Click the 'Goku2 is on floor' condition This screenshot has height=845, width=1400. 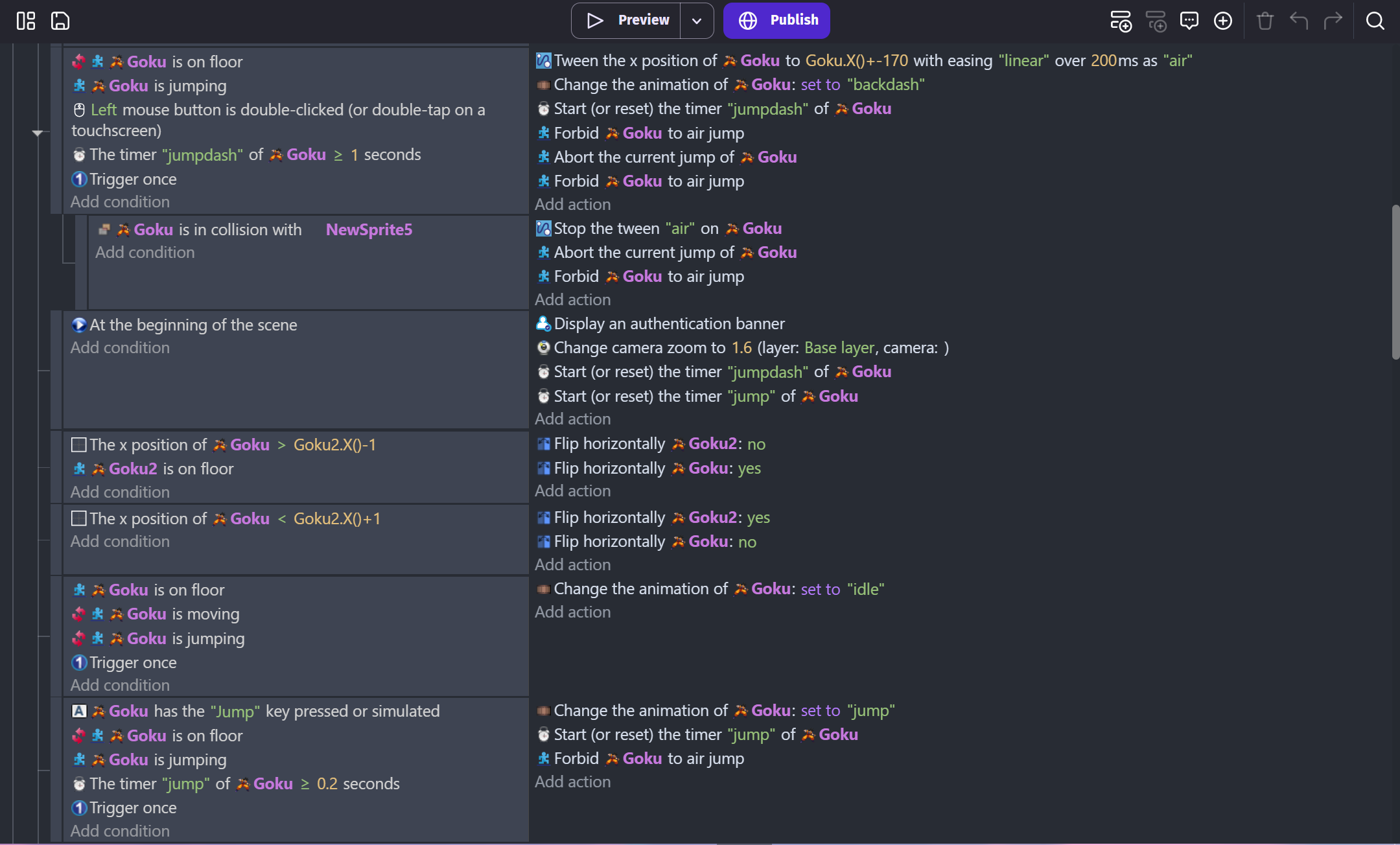[153, 469]
